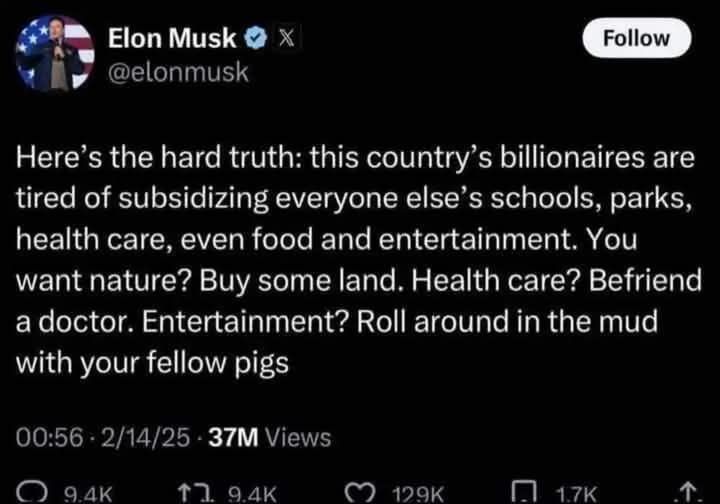This screenshot has width=720, height=504.
Task: Open the share arrow icon
Action: (x=687, y=493)
